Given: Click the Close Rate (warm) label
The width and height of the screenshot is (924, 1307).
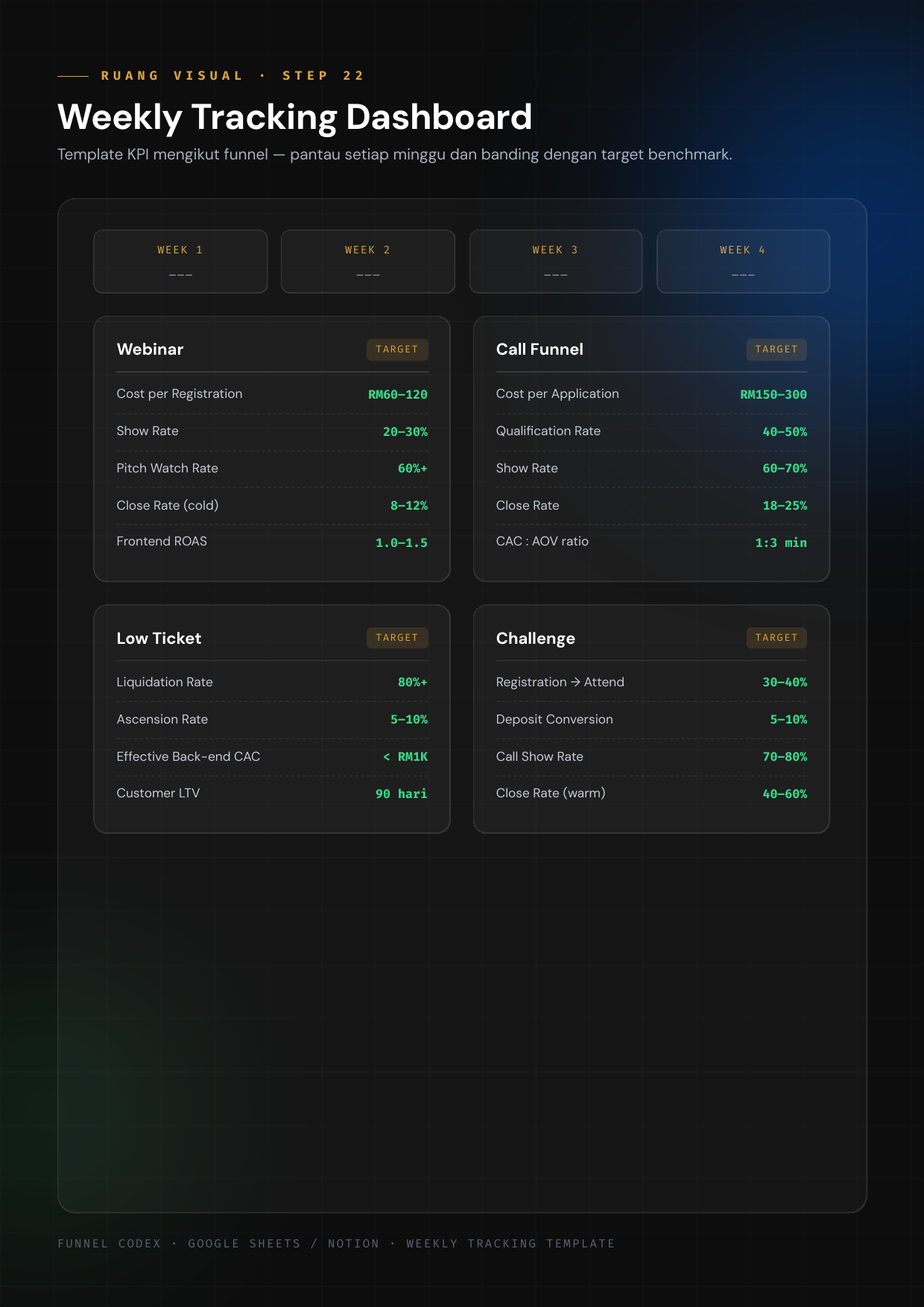Looking at the screenshot, I should tap(551, 793).
